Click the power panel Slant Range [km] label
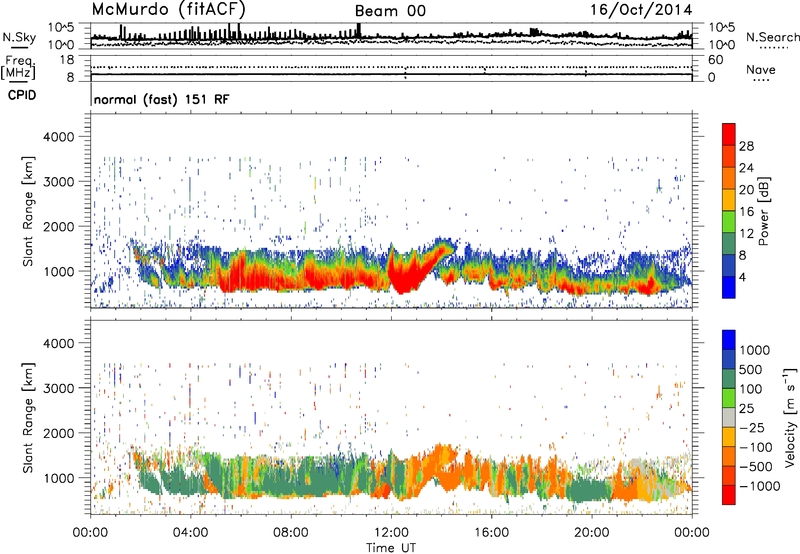Screen dimensions: 800x554 click(x=28, y=211)
